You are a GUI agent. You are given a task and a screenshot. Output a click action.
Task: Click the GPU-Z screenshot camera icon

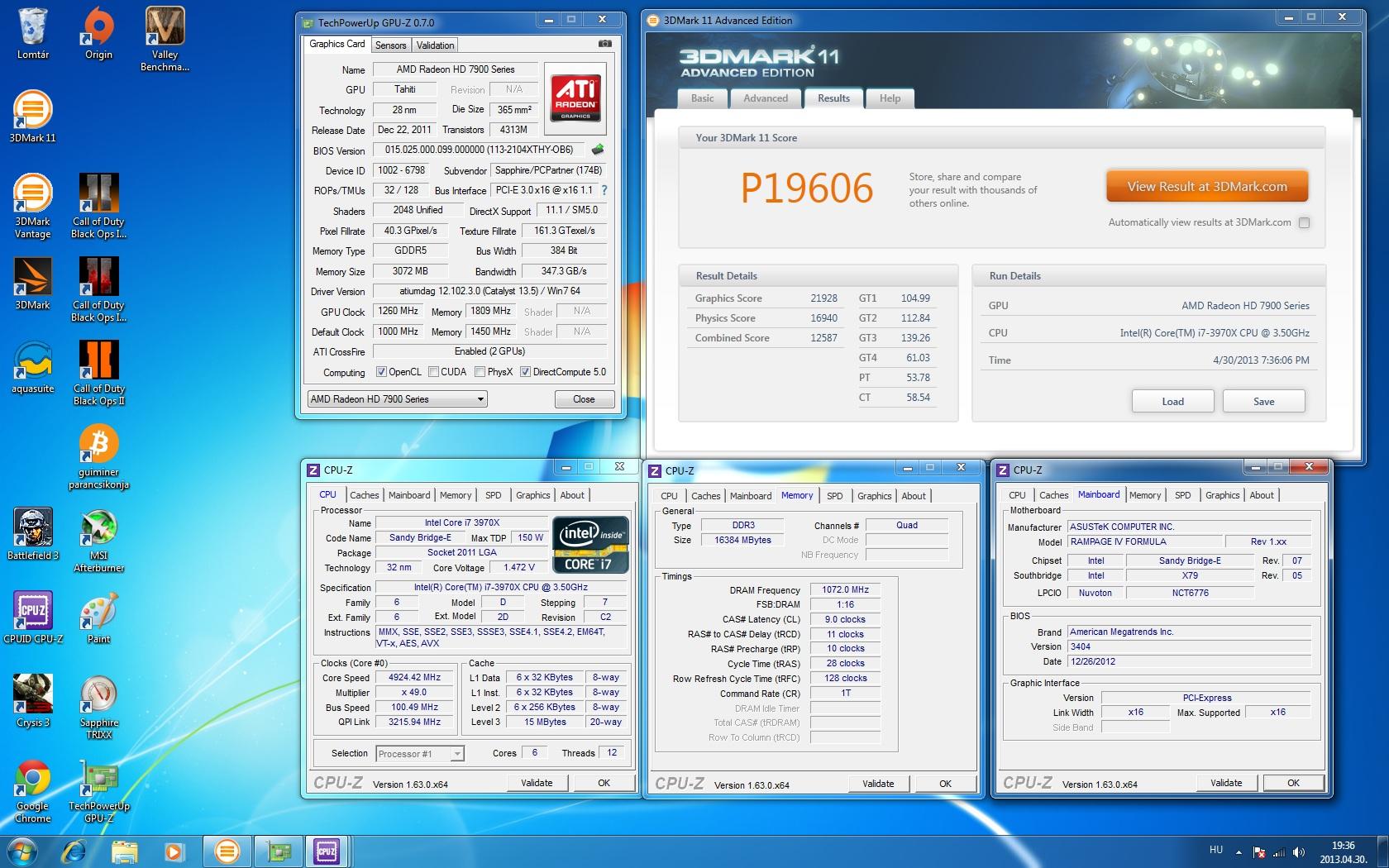click(x=605, y=44)
